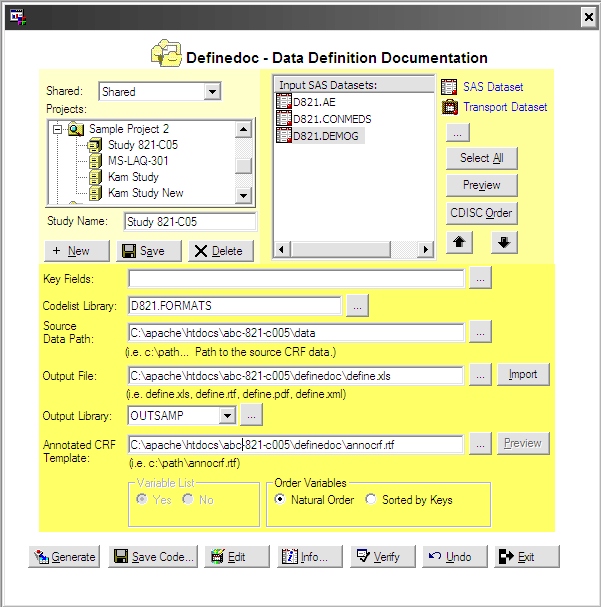Open the Edit button
The image size is (601, 607).
pos(237,557)
